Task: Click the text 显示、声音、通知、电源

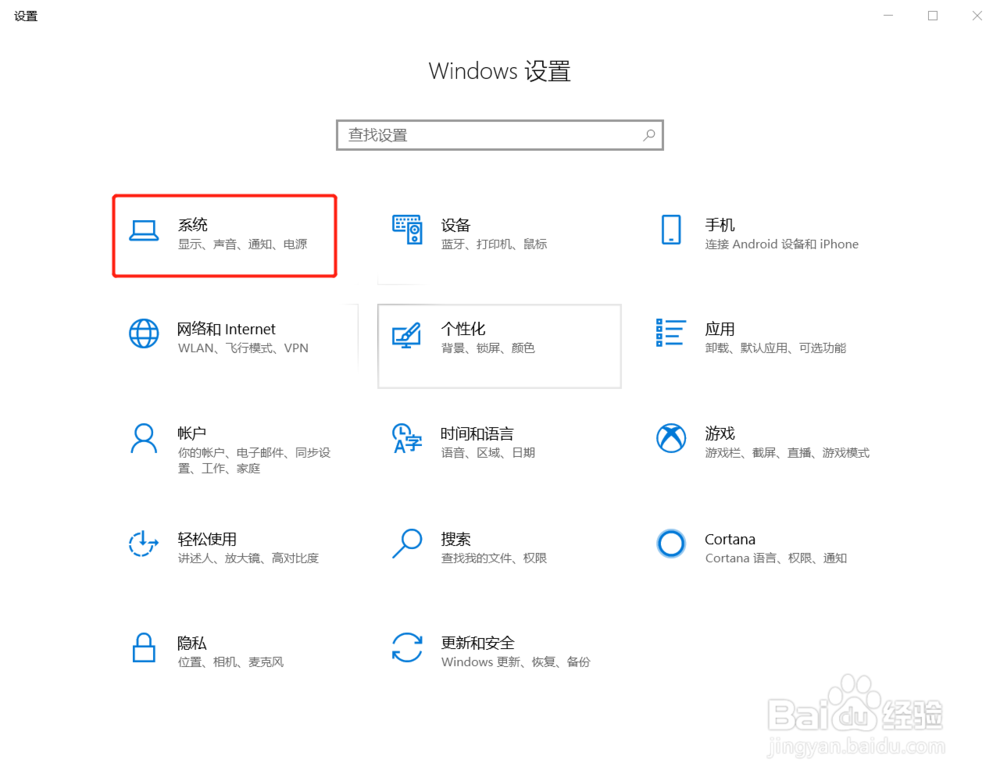Action: coord(242,244)
